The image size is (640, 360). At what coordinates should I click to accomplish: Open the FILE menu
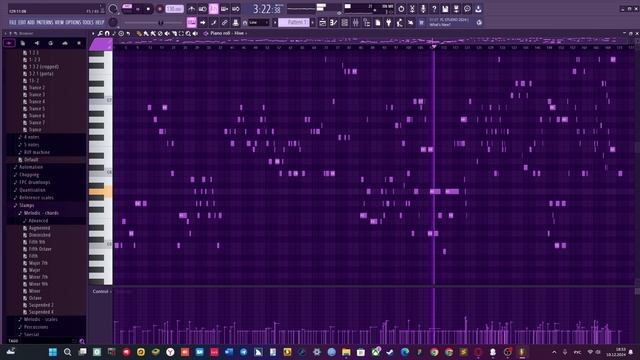pos(13,22)
